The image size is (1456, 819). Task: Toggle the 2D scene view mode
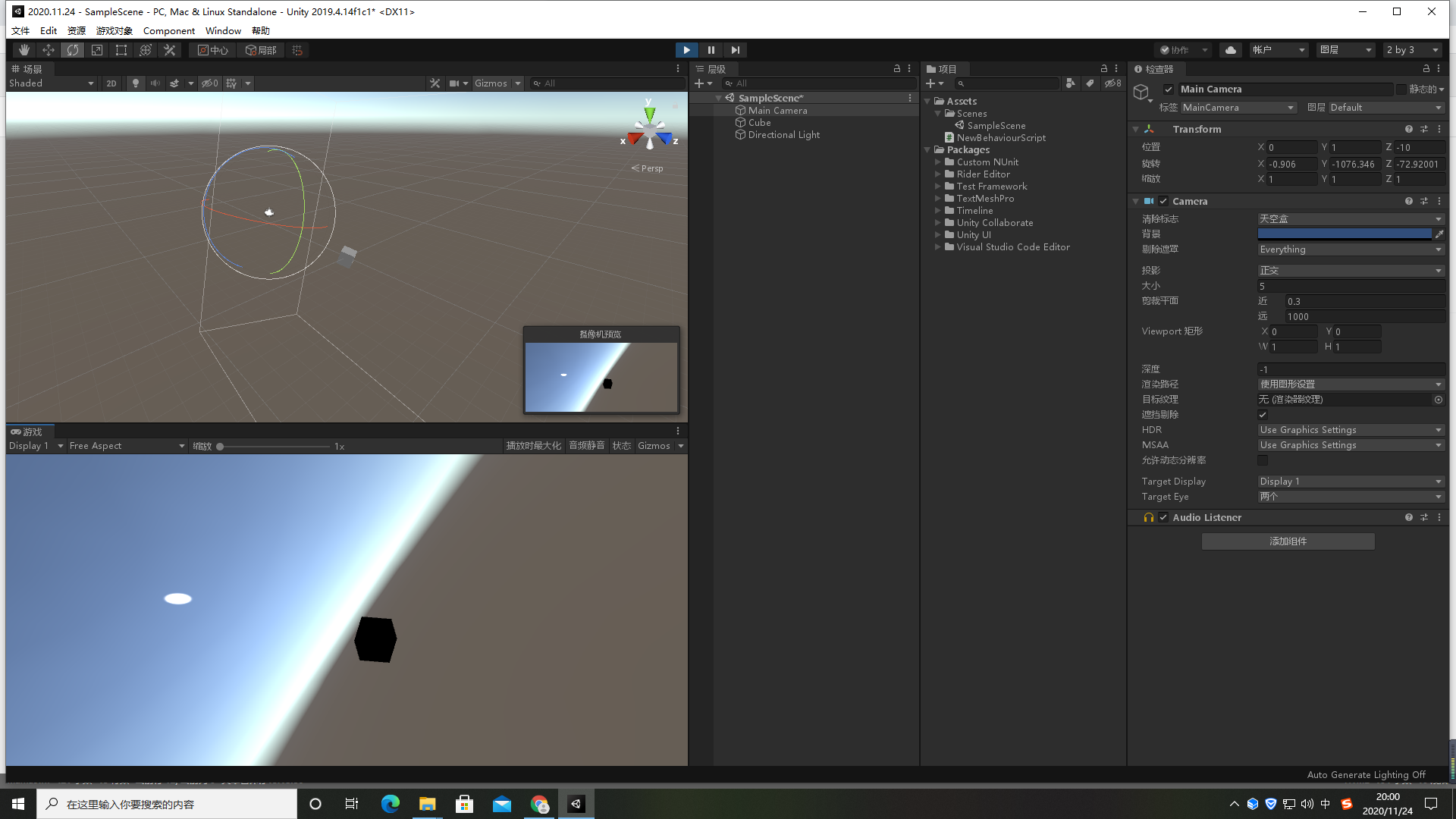[x=111, y=83]
